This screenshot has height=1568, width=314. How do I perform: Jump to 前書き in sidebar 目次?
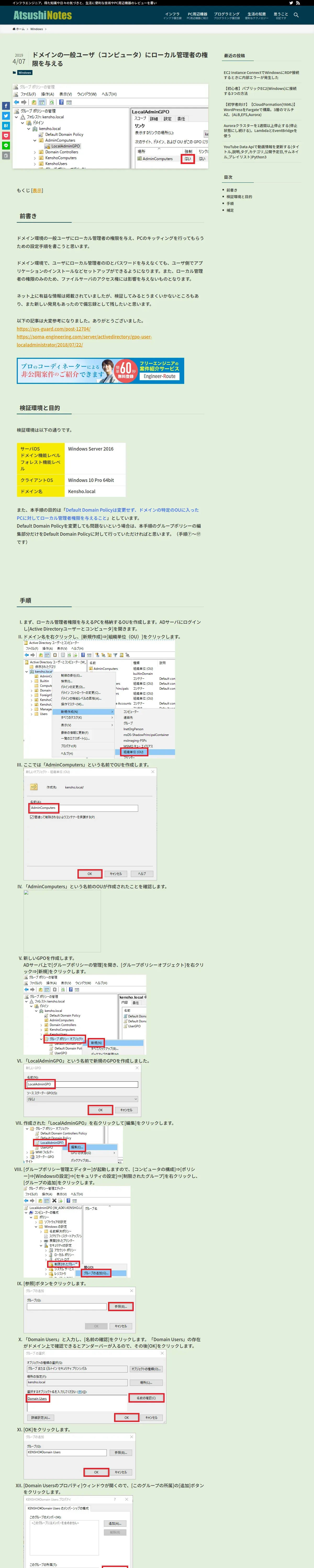click(232, 190)
